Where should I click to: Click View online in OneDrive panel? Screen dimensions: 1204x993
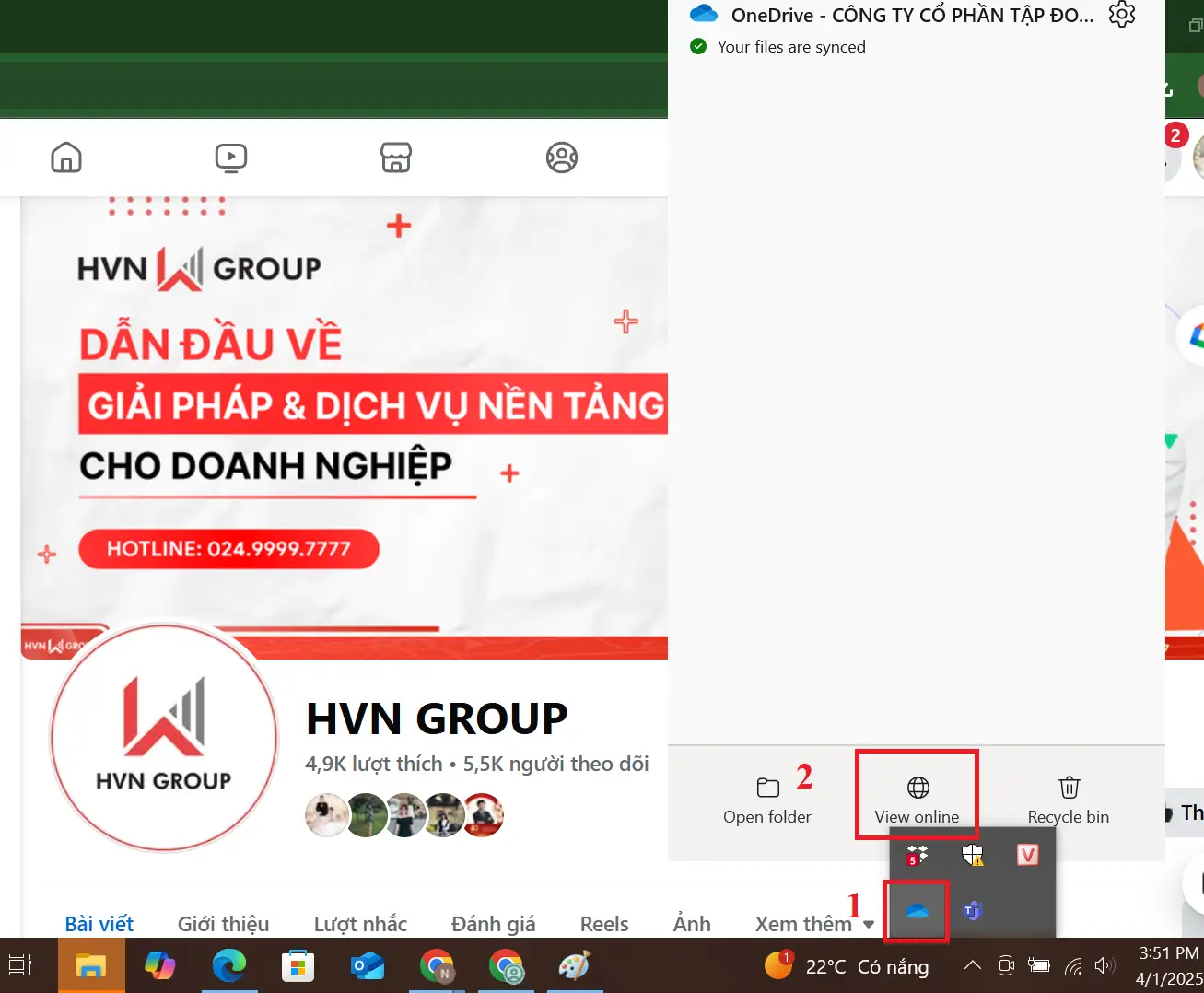917,800
